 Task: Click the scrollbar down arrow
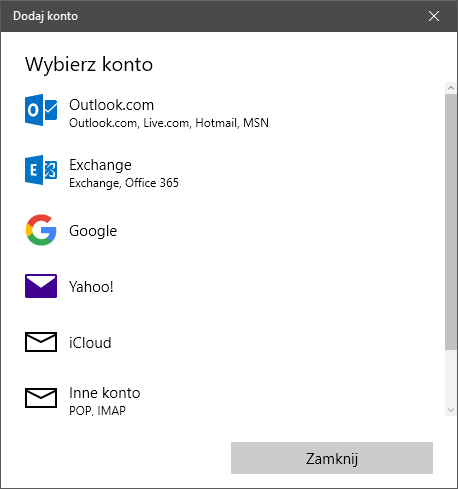(451, 410)
